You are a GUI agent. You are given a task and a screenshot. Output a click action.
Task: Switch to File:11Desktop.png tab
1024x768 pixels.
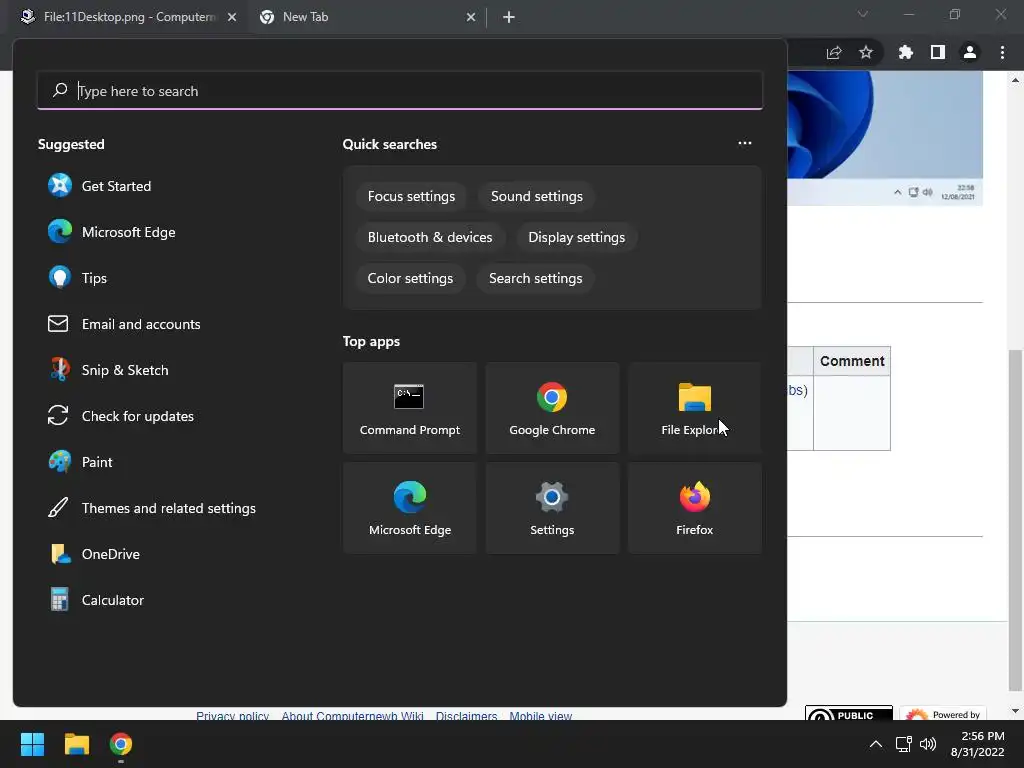[x=129, y=17]
